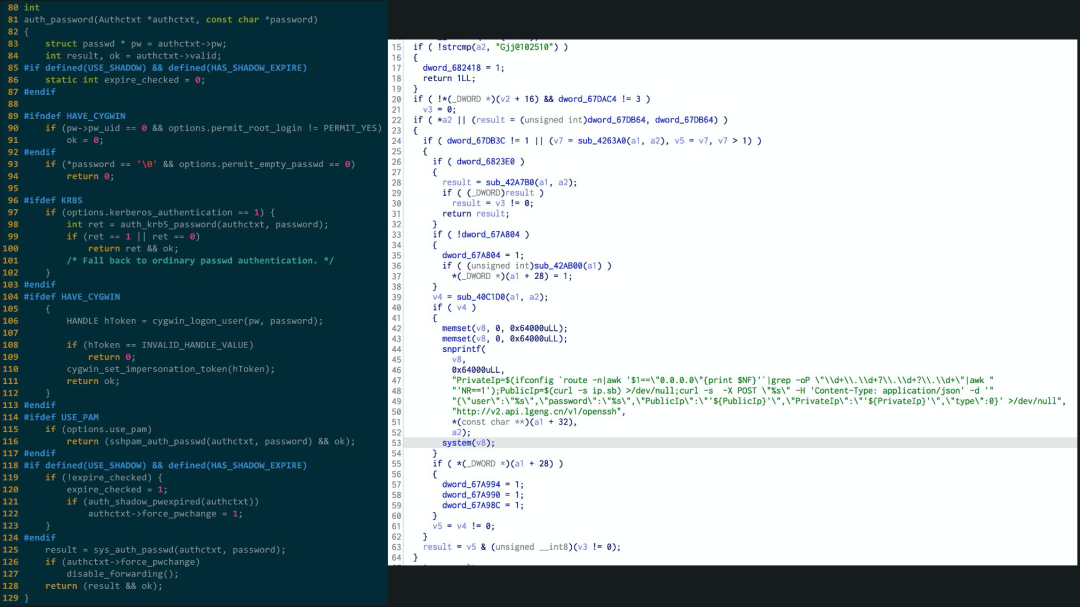1080x607 pixels.
Task: Click the '#ifndef HAVE_CYGWIN' directive on line 89
Action: coord(74,116)
